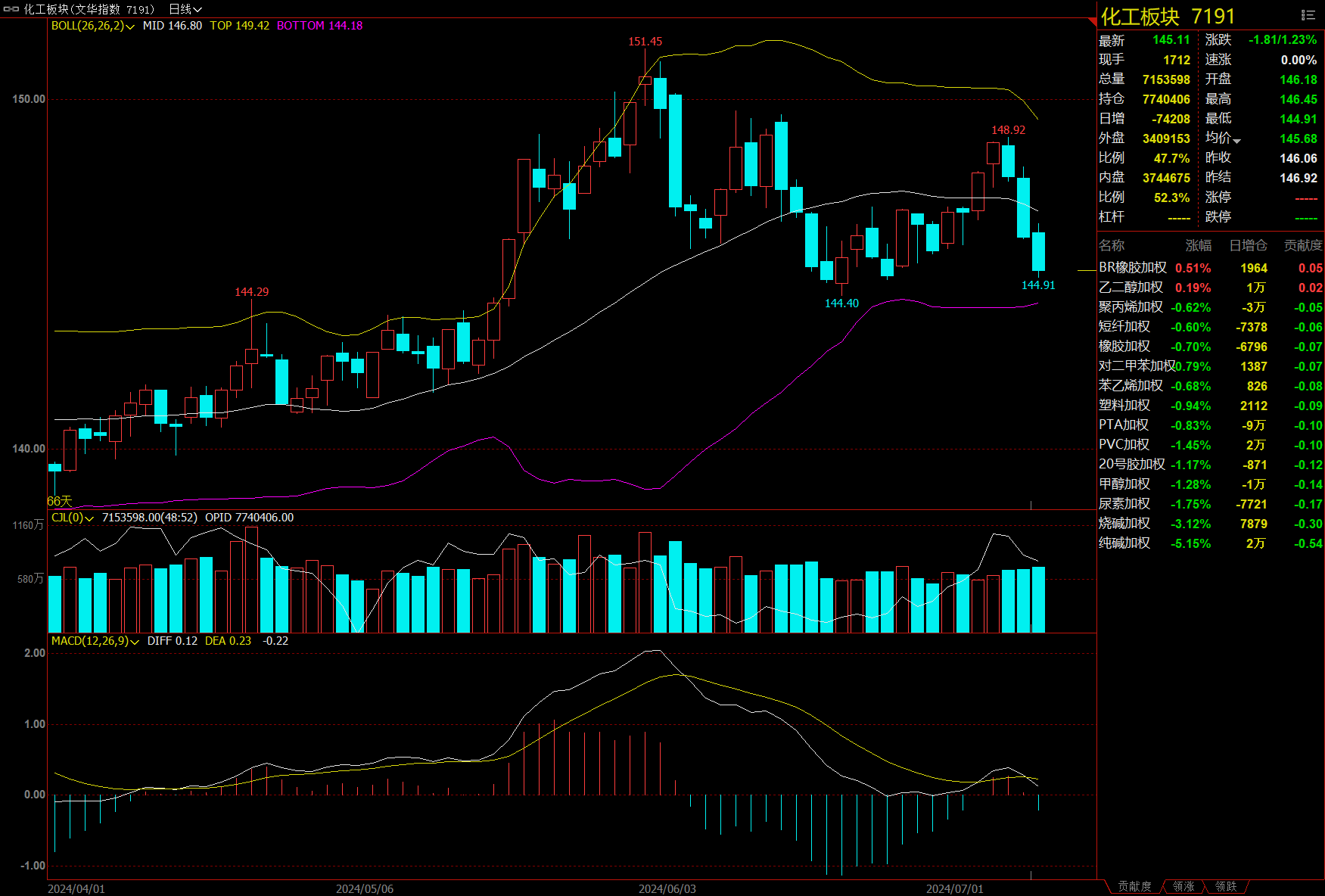Click the 涨跌 value -1.81/1.23%
This screenshot has width=1325, height=896.
(1283, 40)
